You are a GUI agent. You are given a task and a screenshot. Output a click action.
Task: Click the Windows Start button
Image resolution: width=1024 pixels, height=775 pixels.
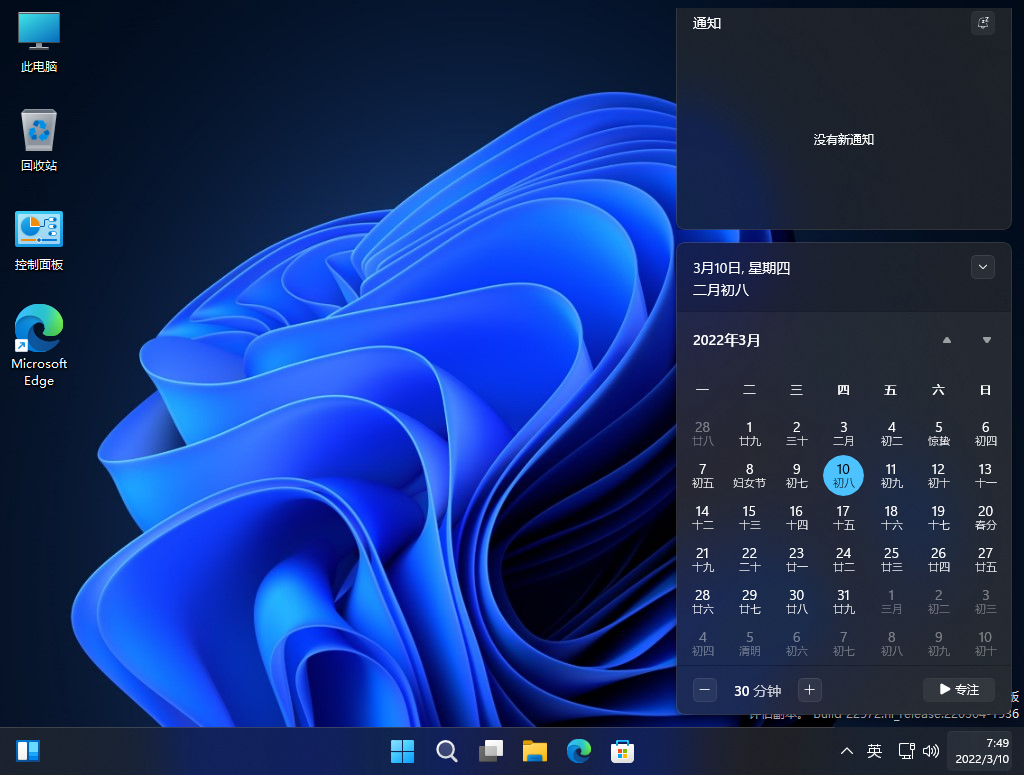tap(402, 750)
